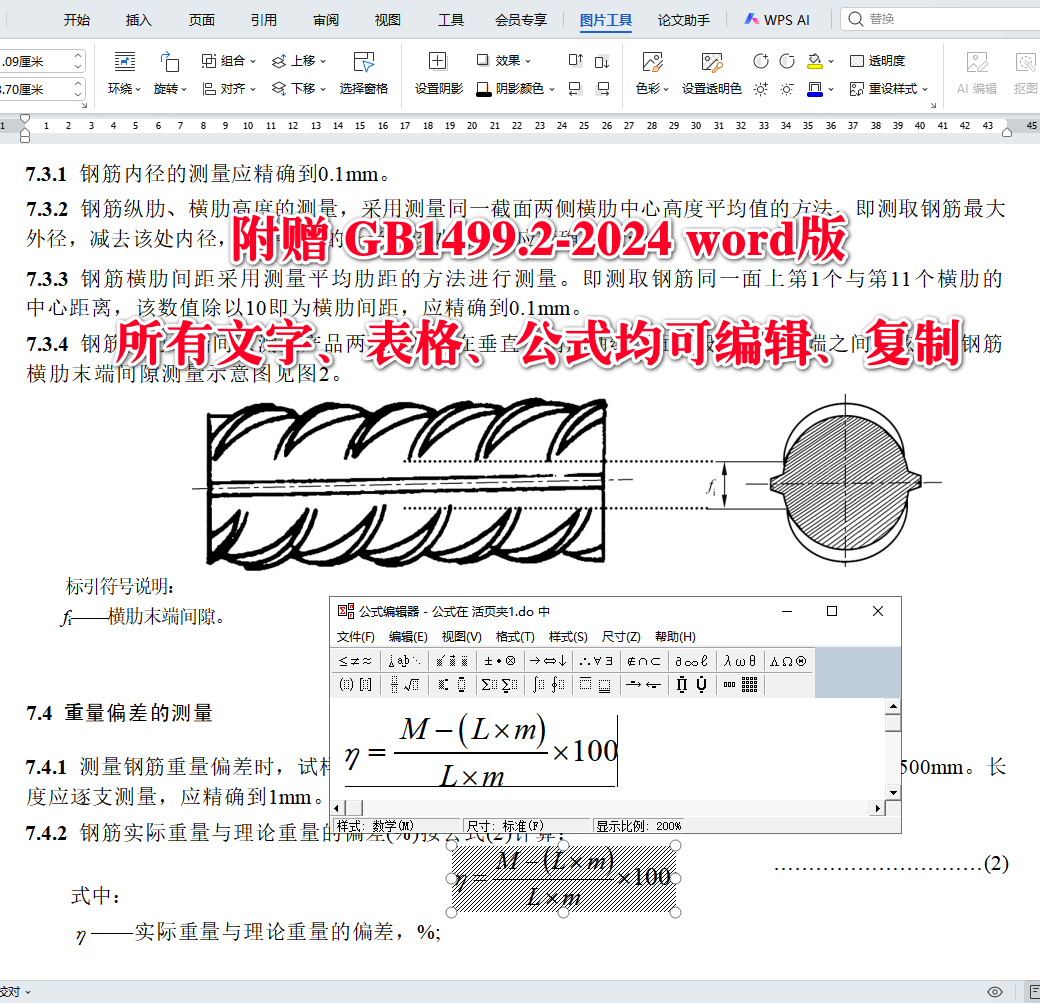Screen dimensions: 1040x1003
Task: Increase brightness using the sun icon
Action: tap(761, 89)
